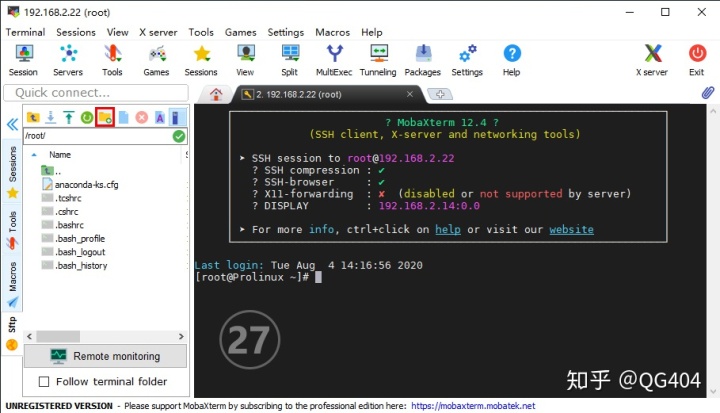The image size is (720, 413).
Task: Click the Tools toolbar icon
Action: point(112,60)
